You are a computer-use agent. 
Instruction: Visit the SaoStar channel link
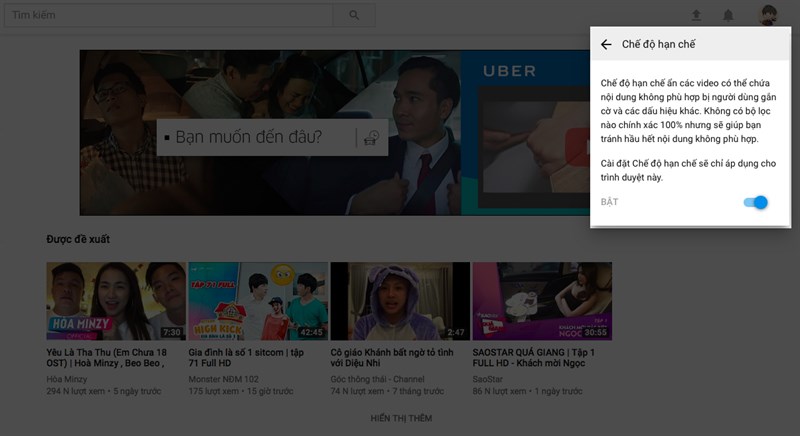pyautogui.click(x=488, y=379)
